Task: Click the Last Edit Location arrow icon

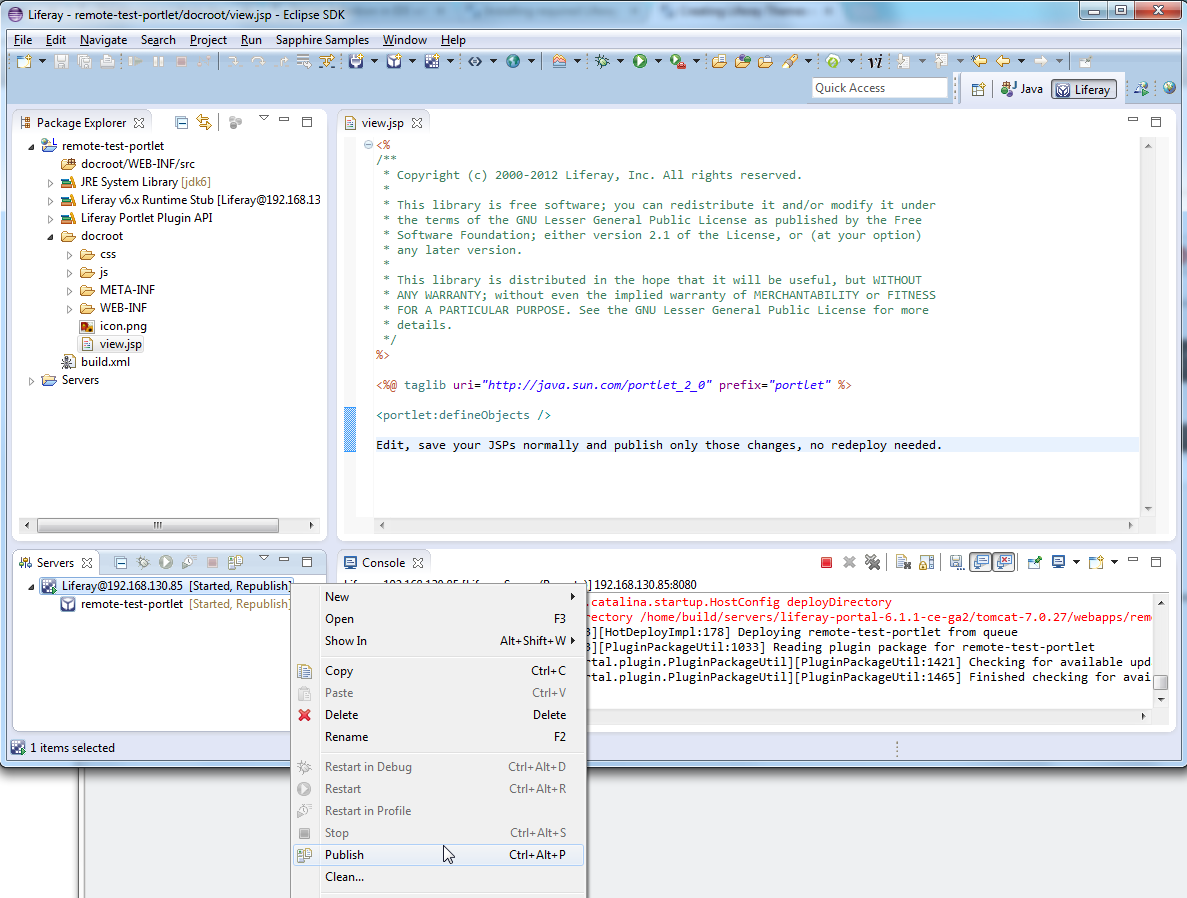Action: [x=979, y=61]
